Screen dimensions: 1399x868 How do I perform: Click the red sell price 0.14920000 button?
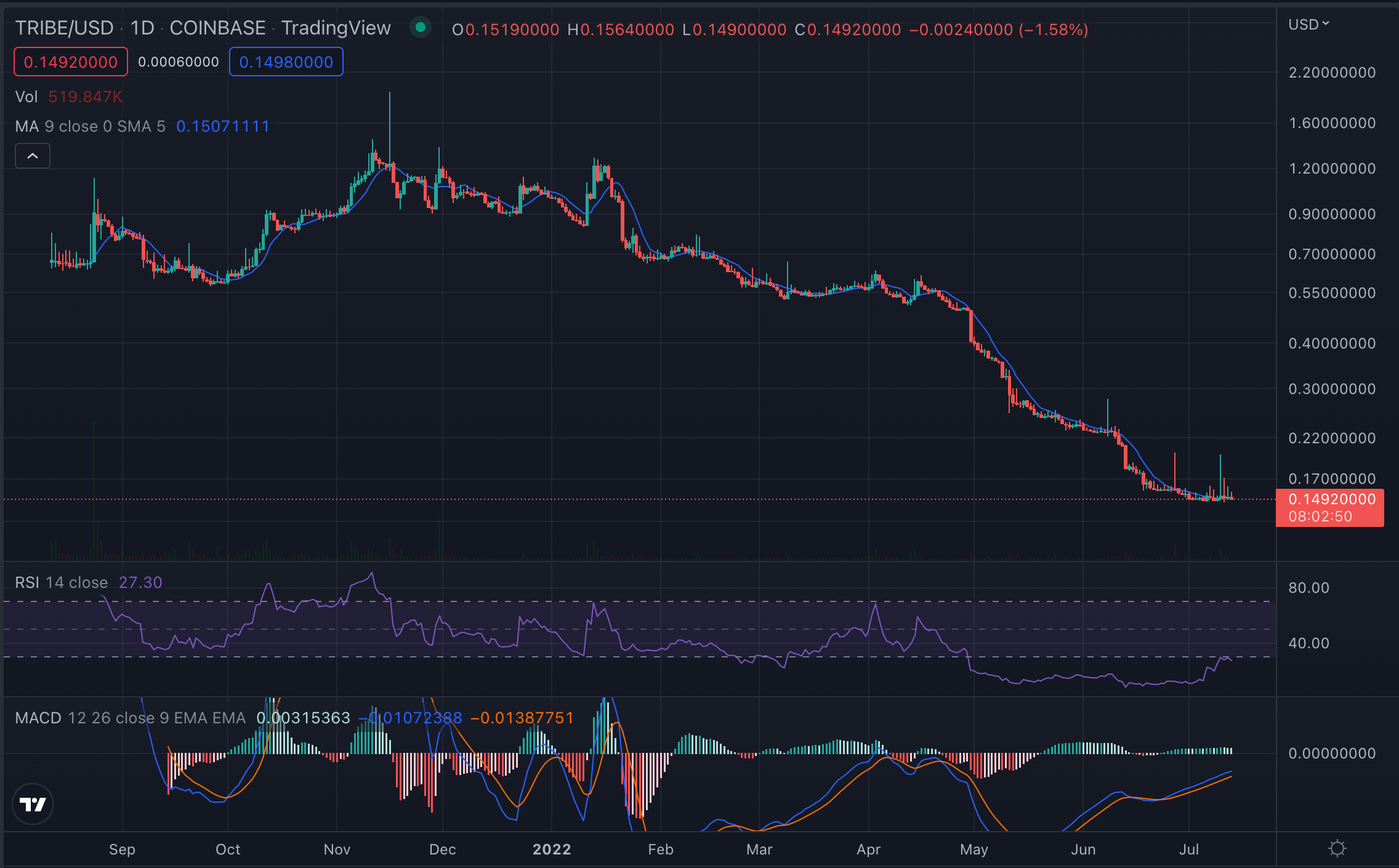71,62
